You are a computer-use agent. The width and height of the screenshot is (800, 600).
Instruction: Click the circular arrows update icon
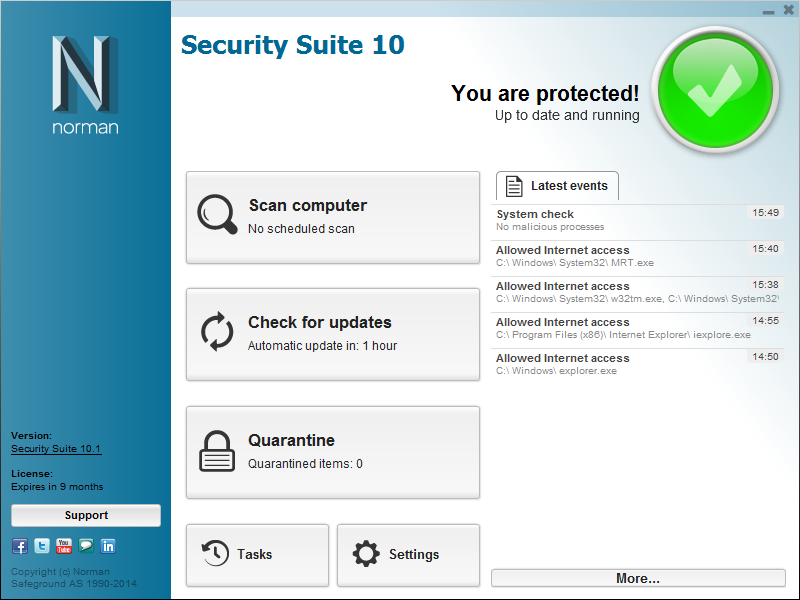coord(217,333)
